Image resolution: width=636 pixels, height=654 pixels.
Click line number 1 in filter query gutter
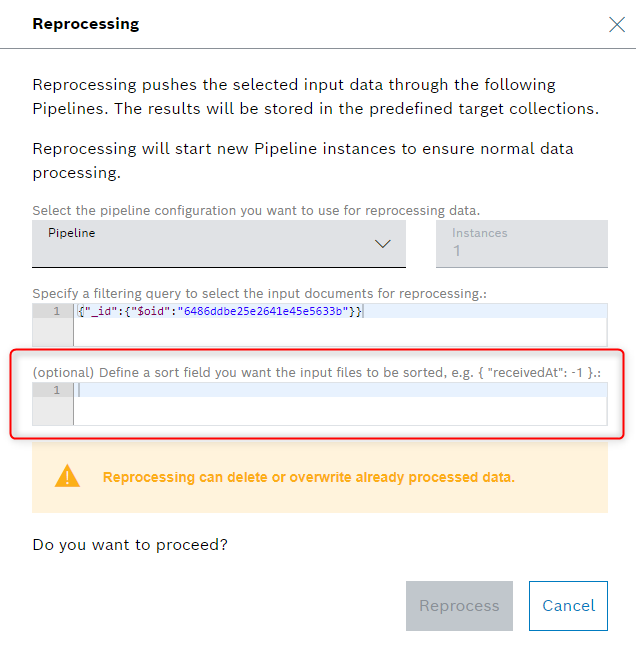click(56, 311)
